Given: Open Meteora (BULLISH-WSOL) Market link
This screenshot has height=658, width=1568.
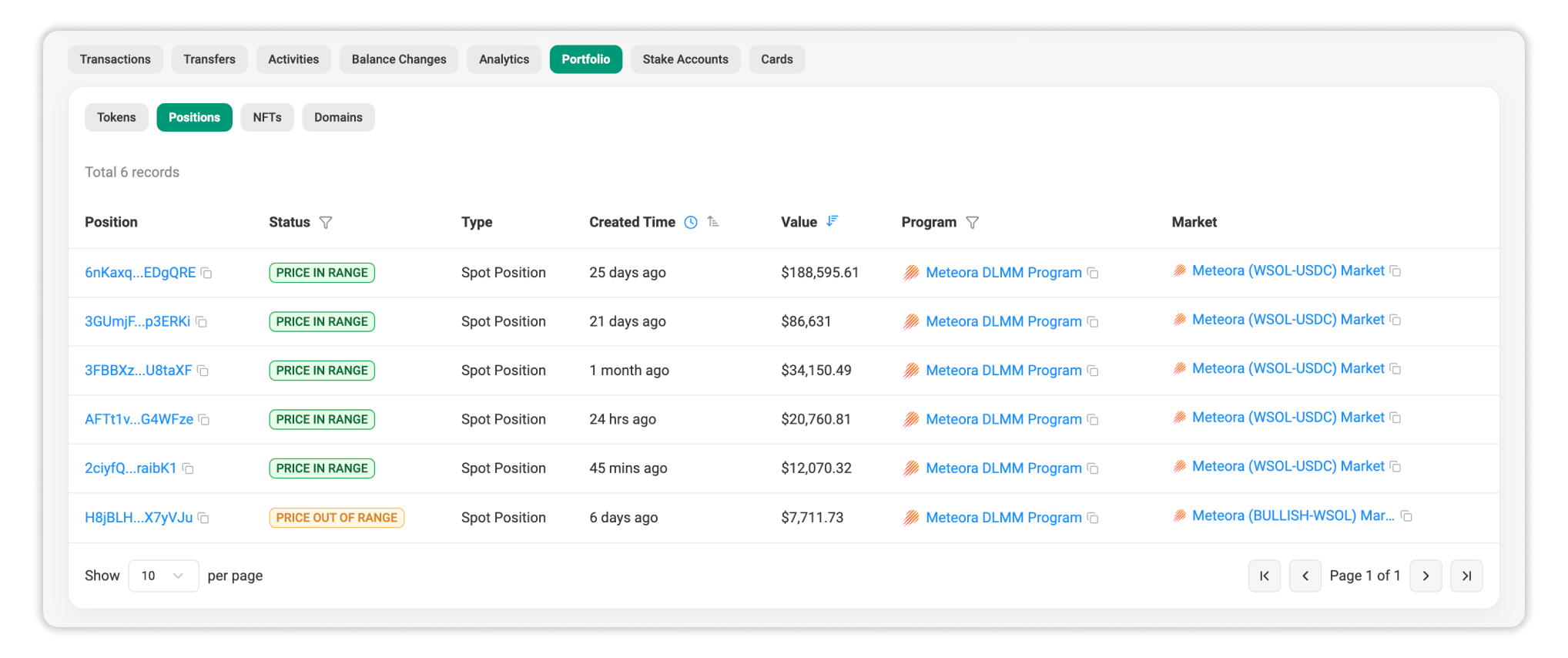Looking at the screenshot, I should [1292, 515].
